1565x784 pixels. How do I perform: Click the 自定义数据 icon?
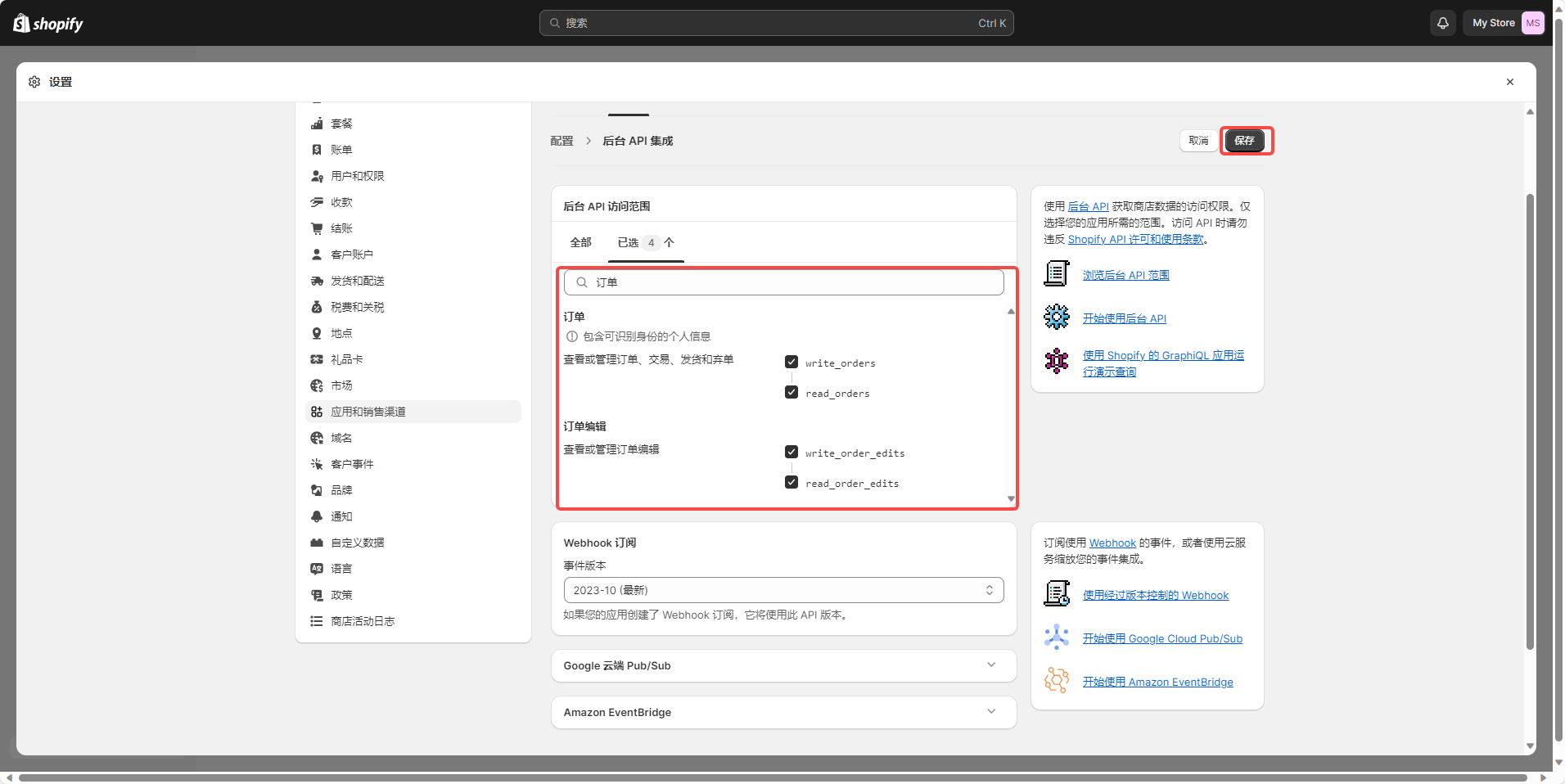[x=317, y=543]
